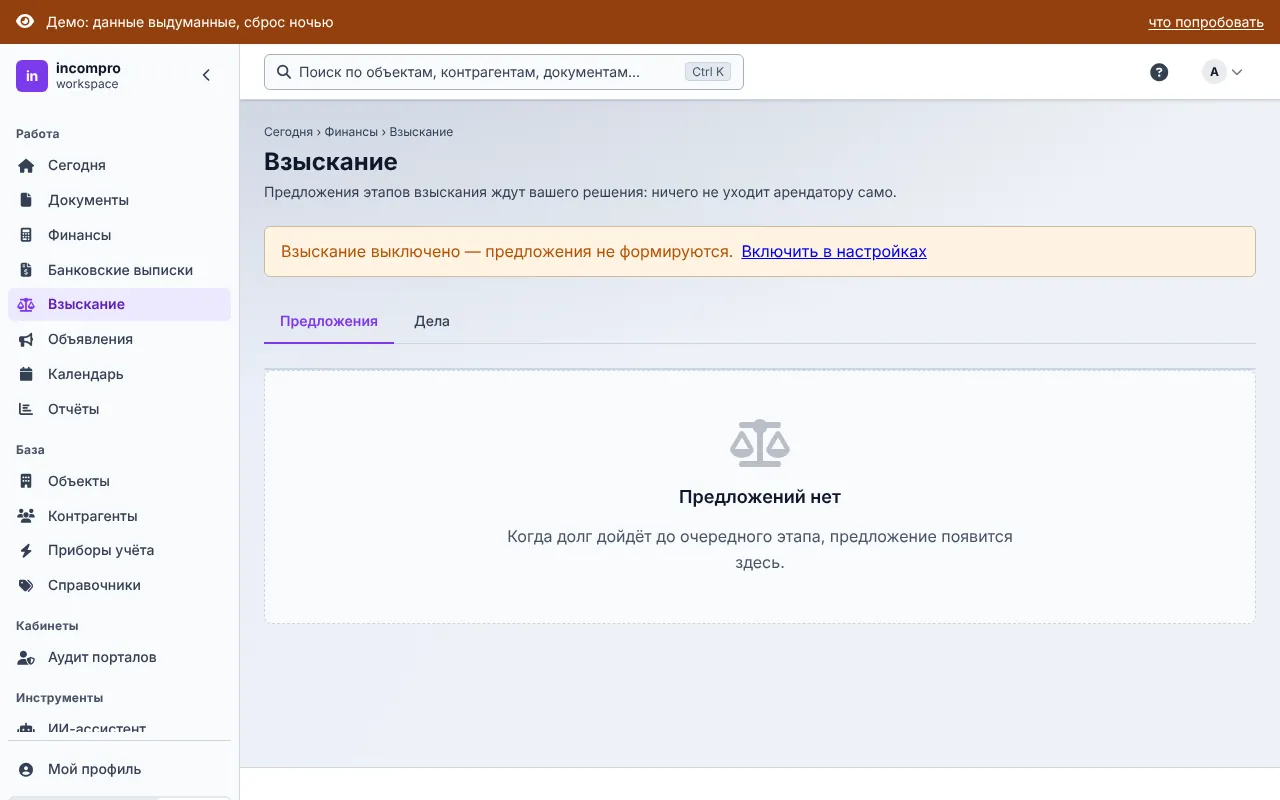
Task: Click the large scales icon in empty state
Action: (760, 444)
